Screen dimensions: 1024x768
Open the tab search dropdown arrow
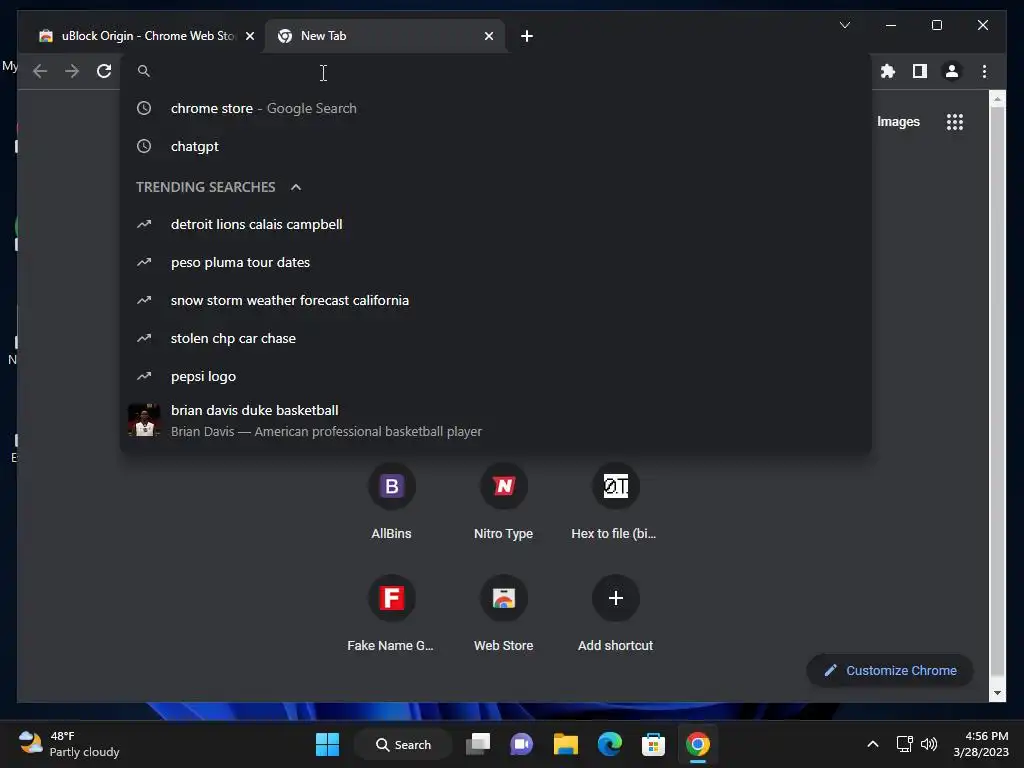pos(844,25)
